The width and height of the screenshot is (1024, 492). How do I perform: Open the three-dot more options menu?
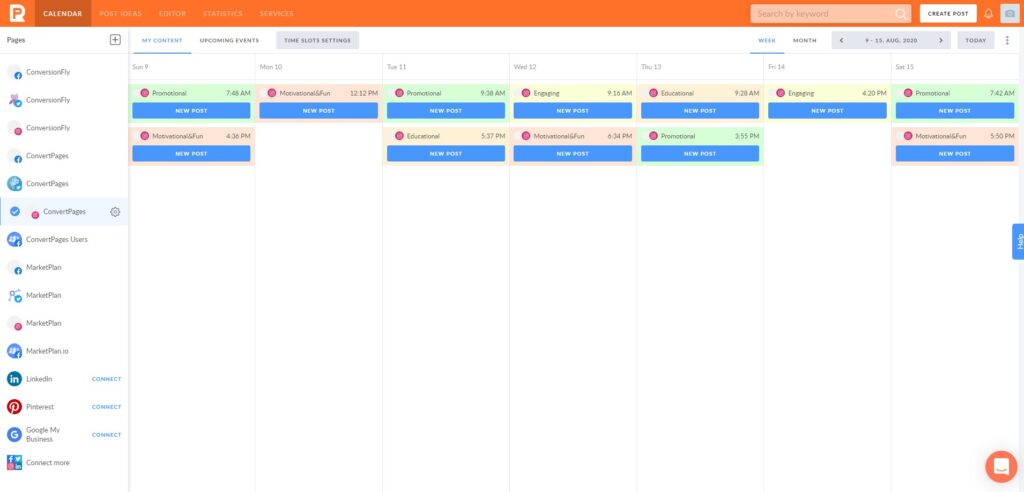coord(1007,41)
